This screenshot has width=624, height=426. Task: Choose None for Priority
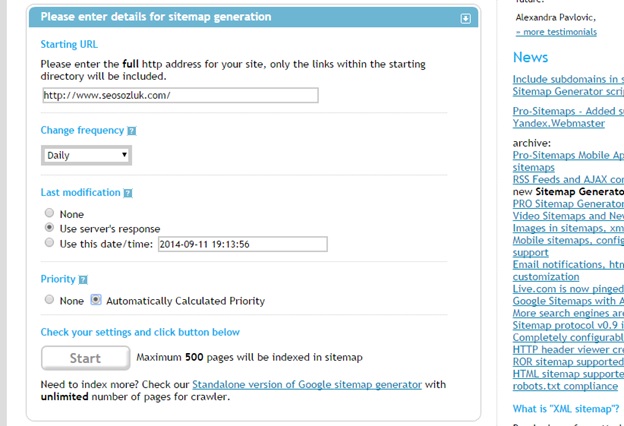point(49,300)
